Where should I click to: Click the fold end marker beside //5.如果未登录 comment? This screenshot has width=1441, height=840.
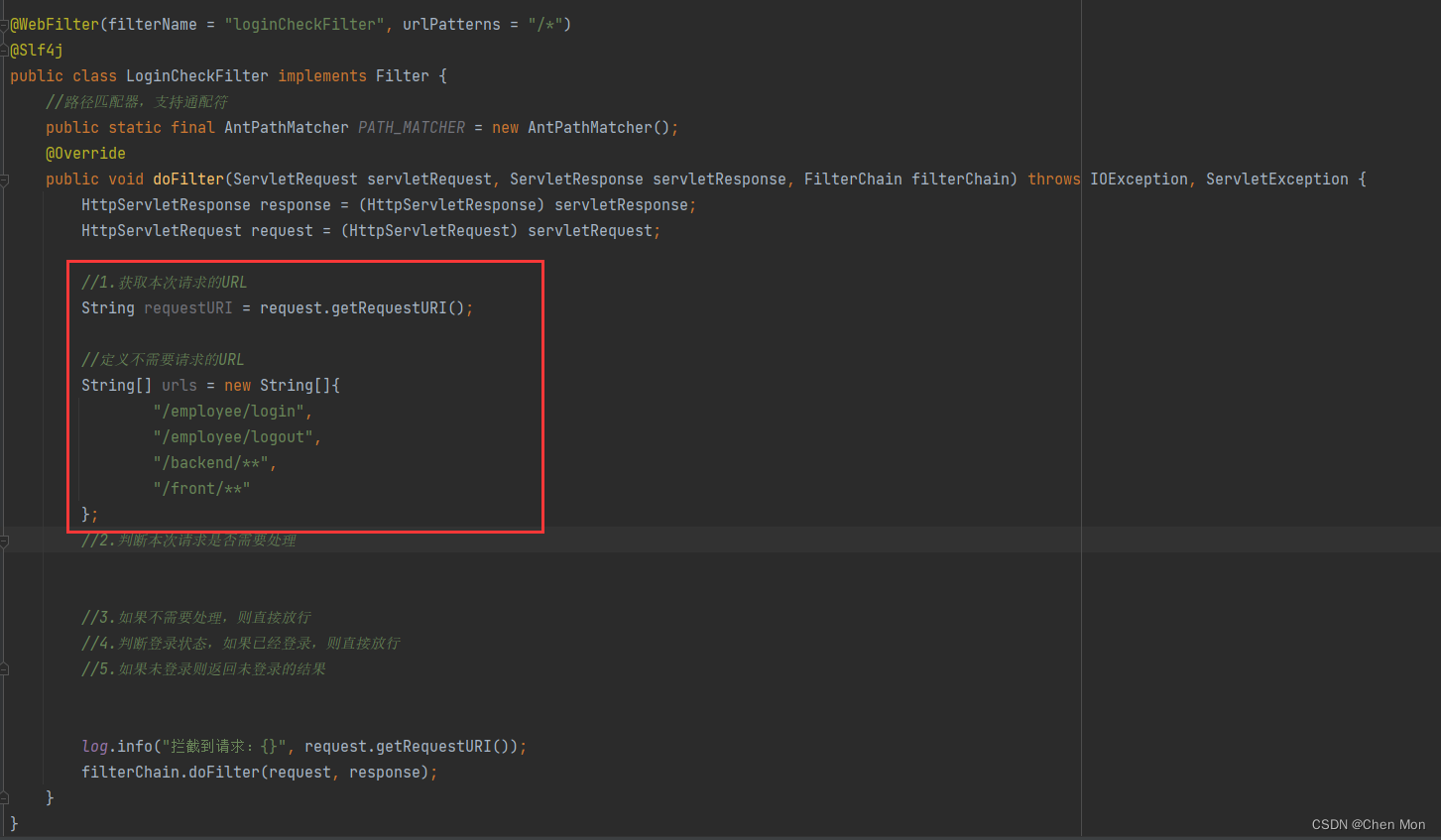point(5,669)
